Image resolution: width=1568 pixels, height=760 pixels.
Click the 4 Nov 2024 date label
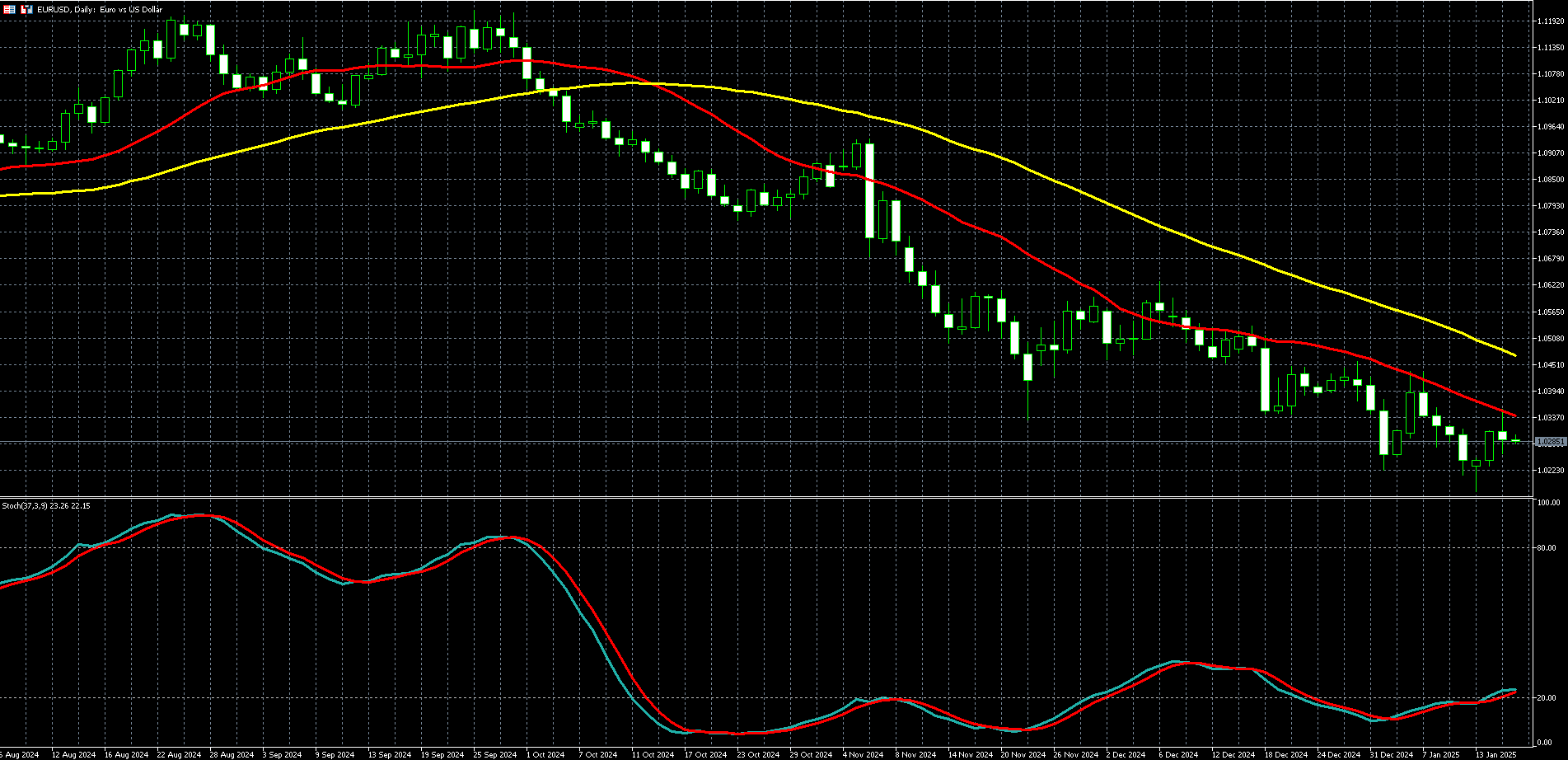coord(863,754)
